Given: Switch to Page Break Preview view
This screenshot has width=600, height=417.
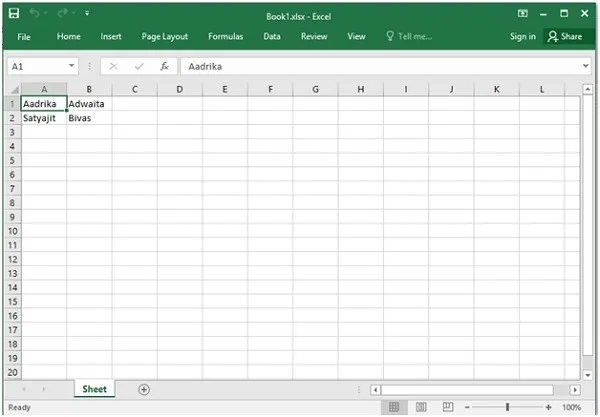Looking at the screenshot, I should click(448, 407).
